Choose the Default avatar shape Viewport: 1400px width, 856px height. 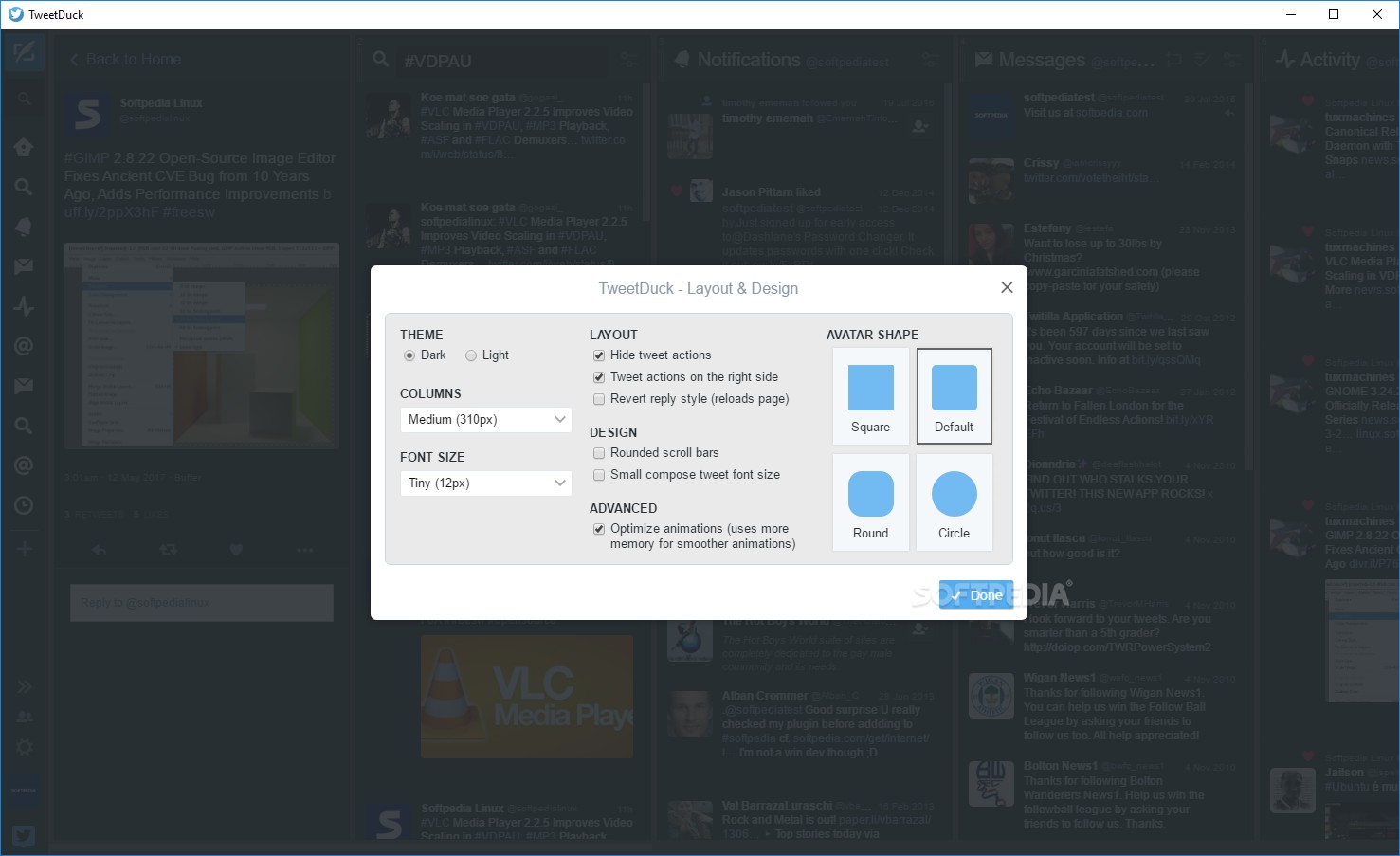tap(955, 396)
